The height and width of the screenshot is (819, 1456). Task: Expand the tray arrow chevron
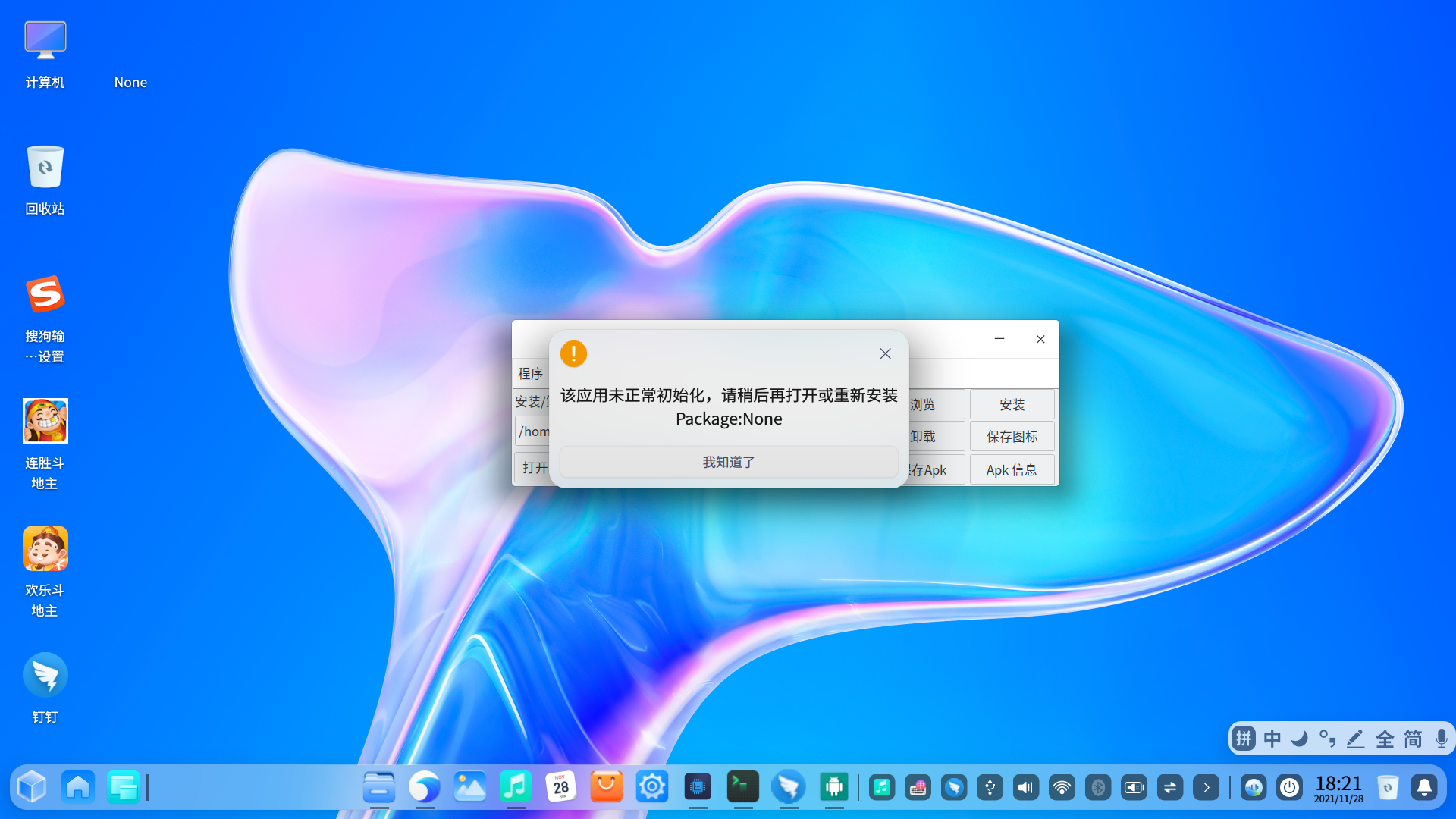(x=1206, y=787)
